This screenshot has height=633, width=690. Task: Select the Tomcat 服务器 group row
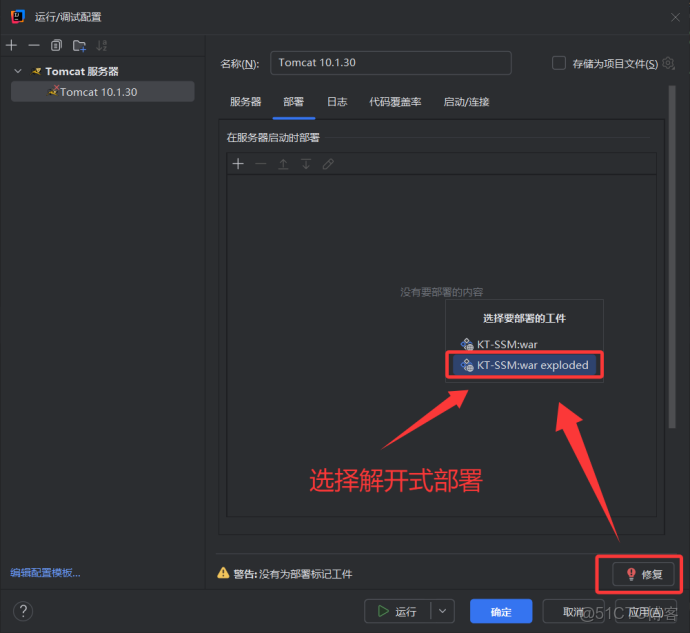103,71
